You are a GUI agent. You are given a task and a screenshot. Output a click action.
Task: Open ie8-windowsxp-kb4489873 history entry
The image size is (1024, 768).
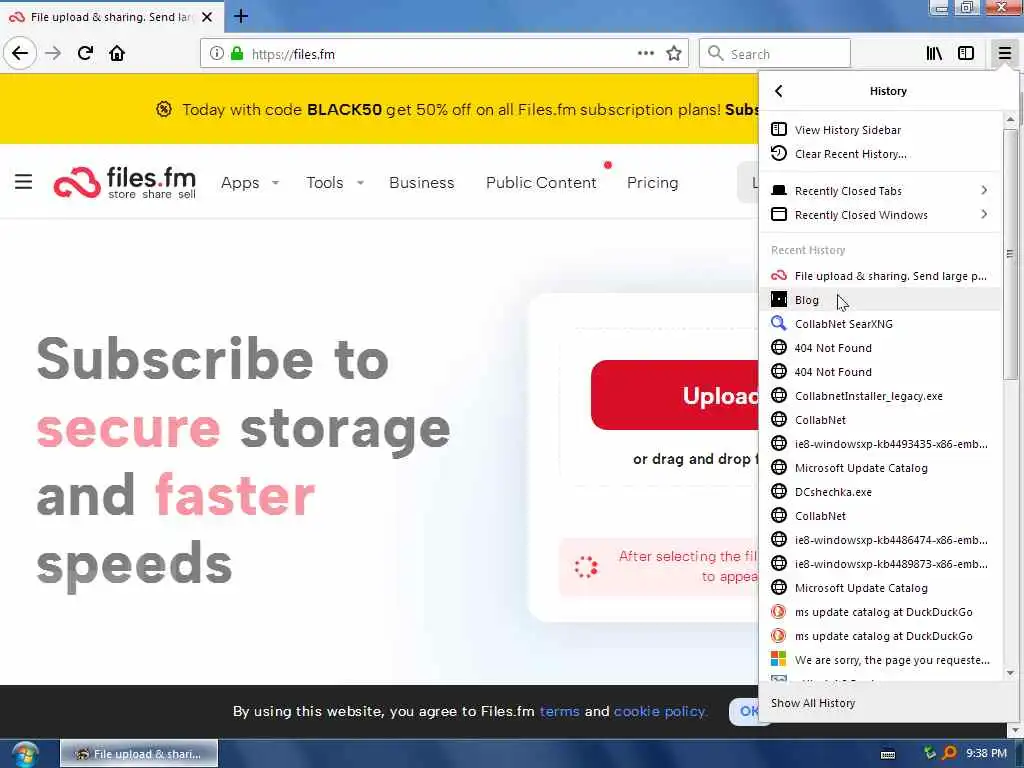tap(880, 564)
